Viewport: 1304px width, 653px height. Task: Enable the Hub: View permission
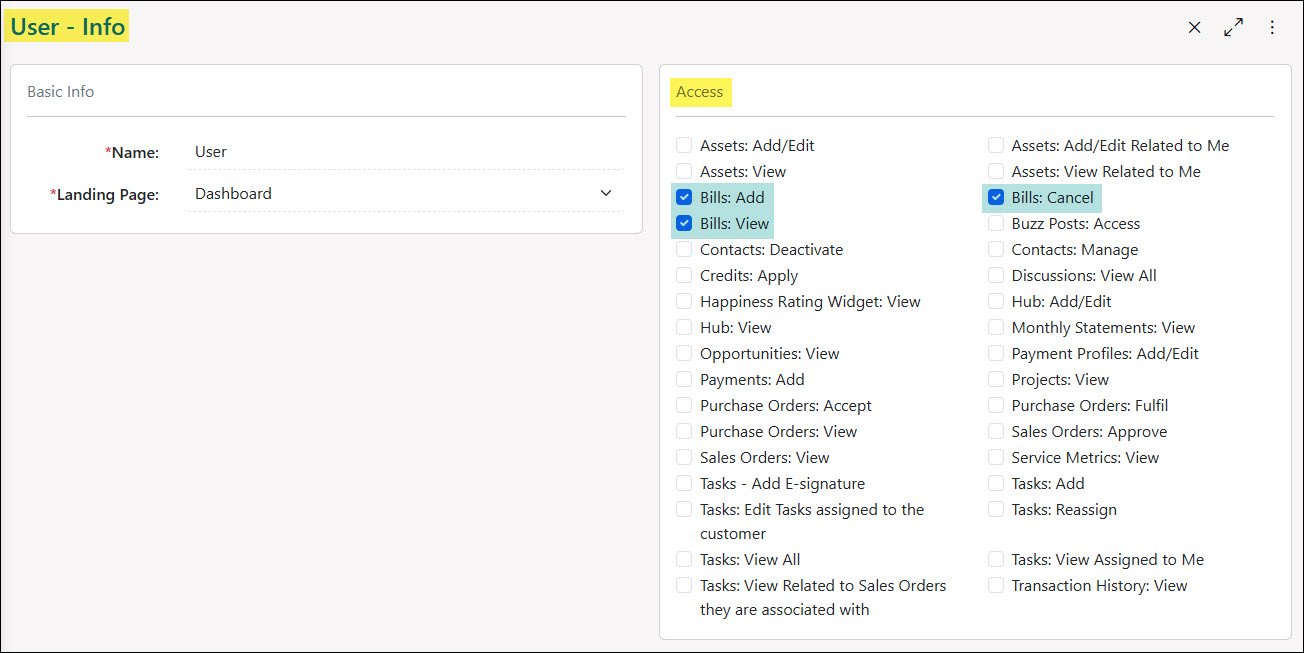pos(684,327)
